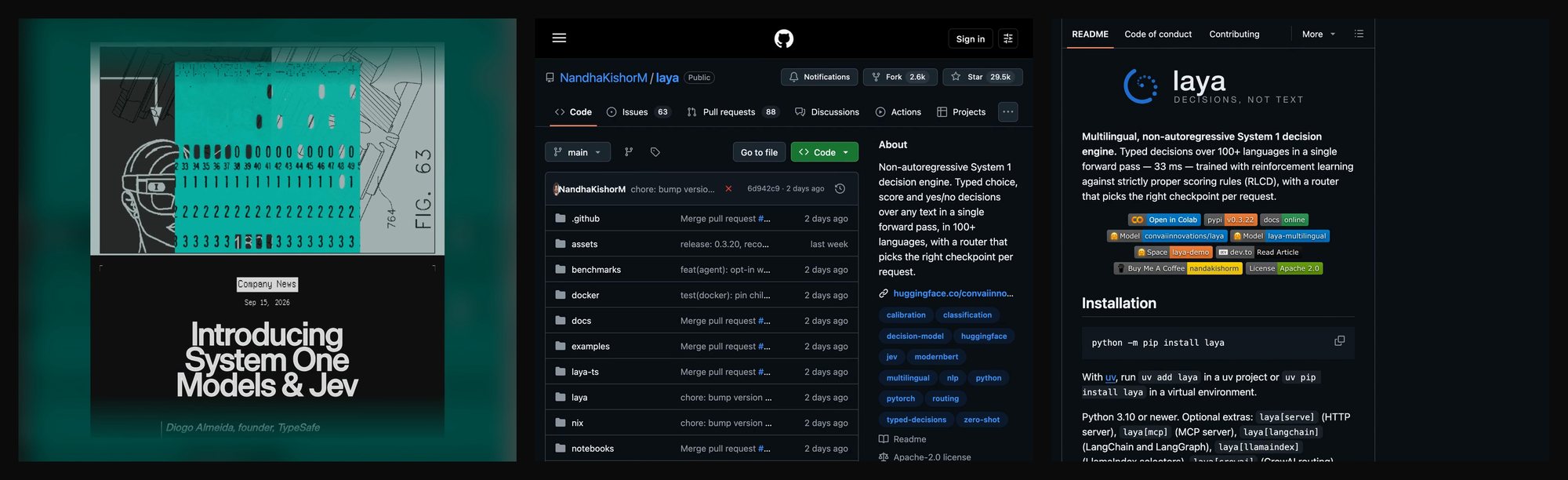Open the docker folder
1568x480 pixels.
[x=585, y=296]
